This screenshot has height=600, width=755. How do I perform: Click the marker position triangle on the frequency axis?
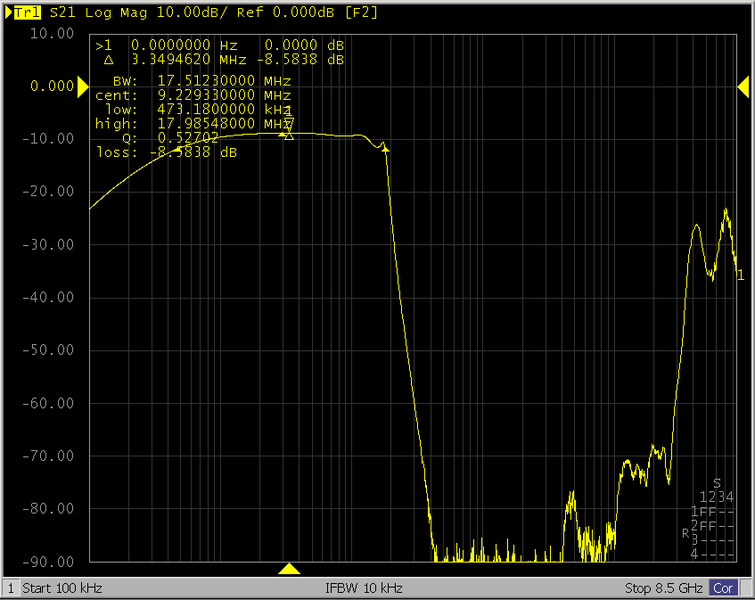289,569
